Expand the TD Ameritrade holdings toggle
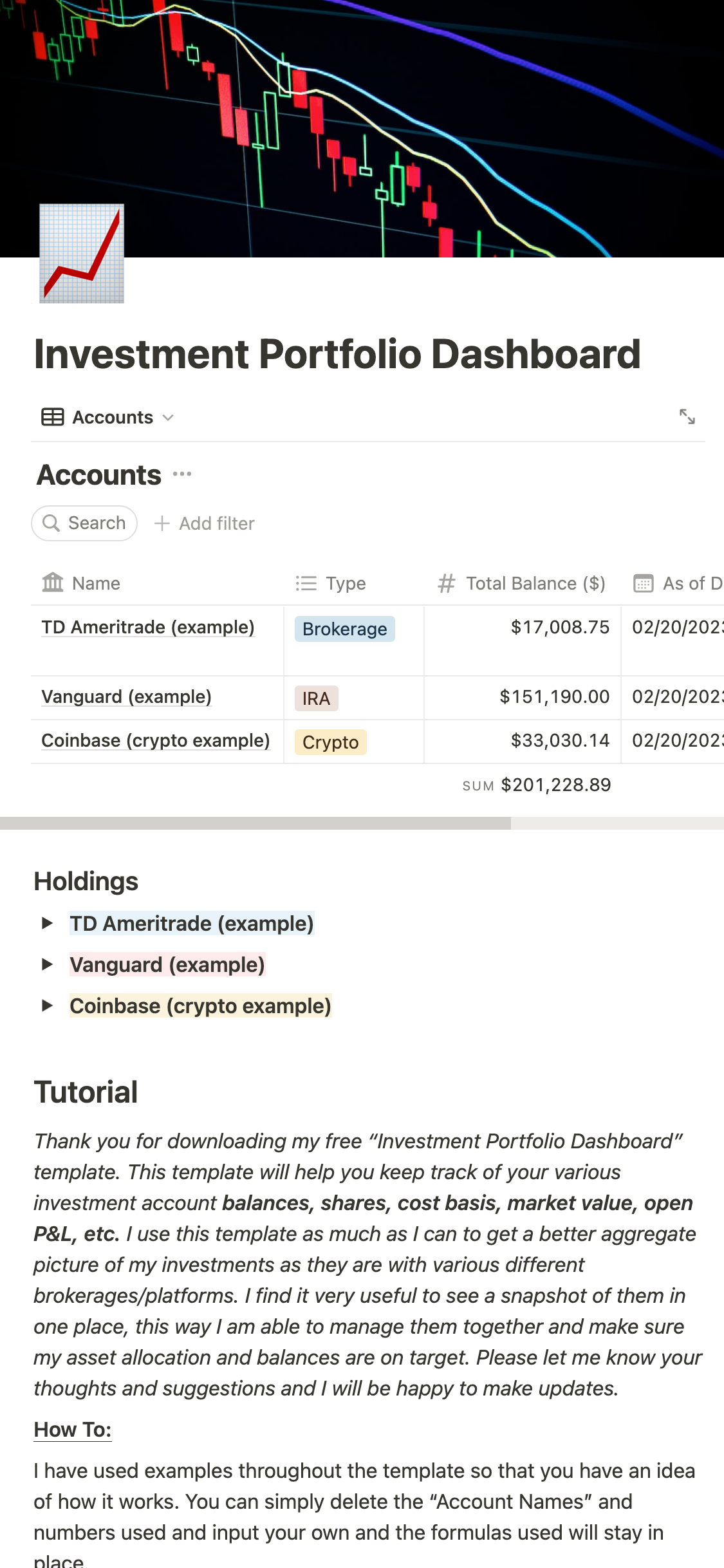Image resolution: width=724 pixels, height=1568 pixels. point(47,924)
